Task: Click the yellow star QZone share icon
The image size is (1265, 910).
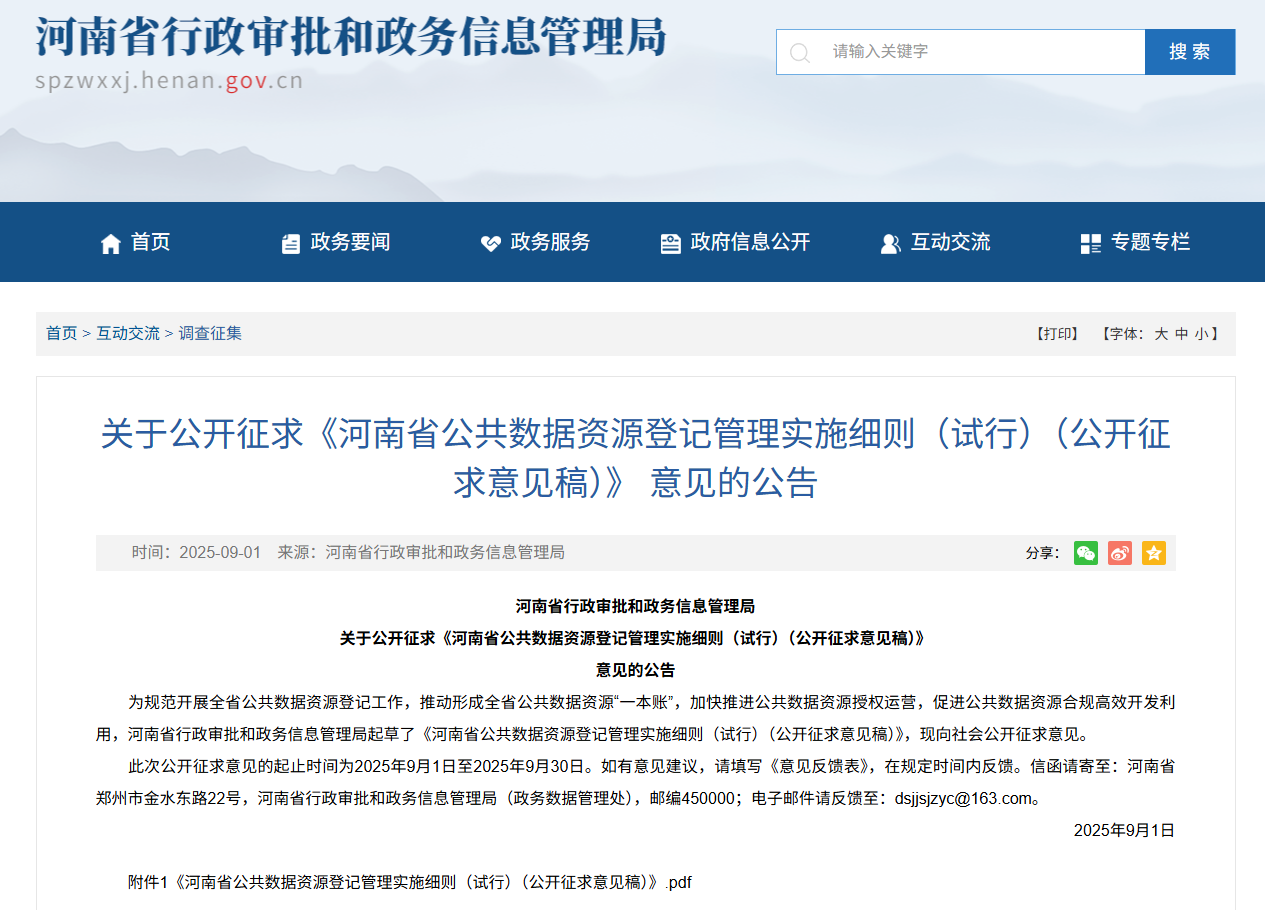Action: click(1154, 553)
